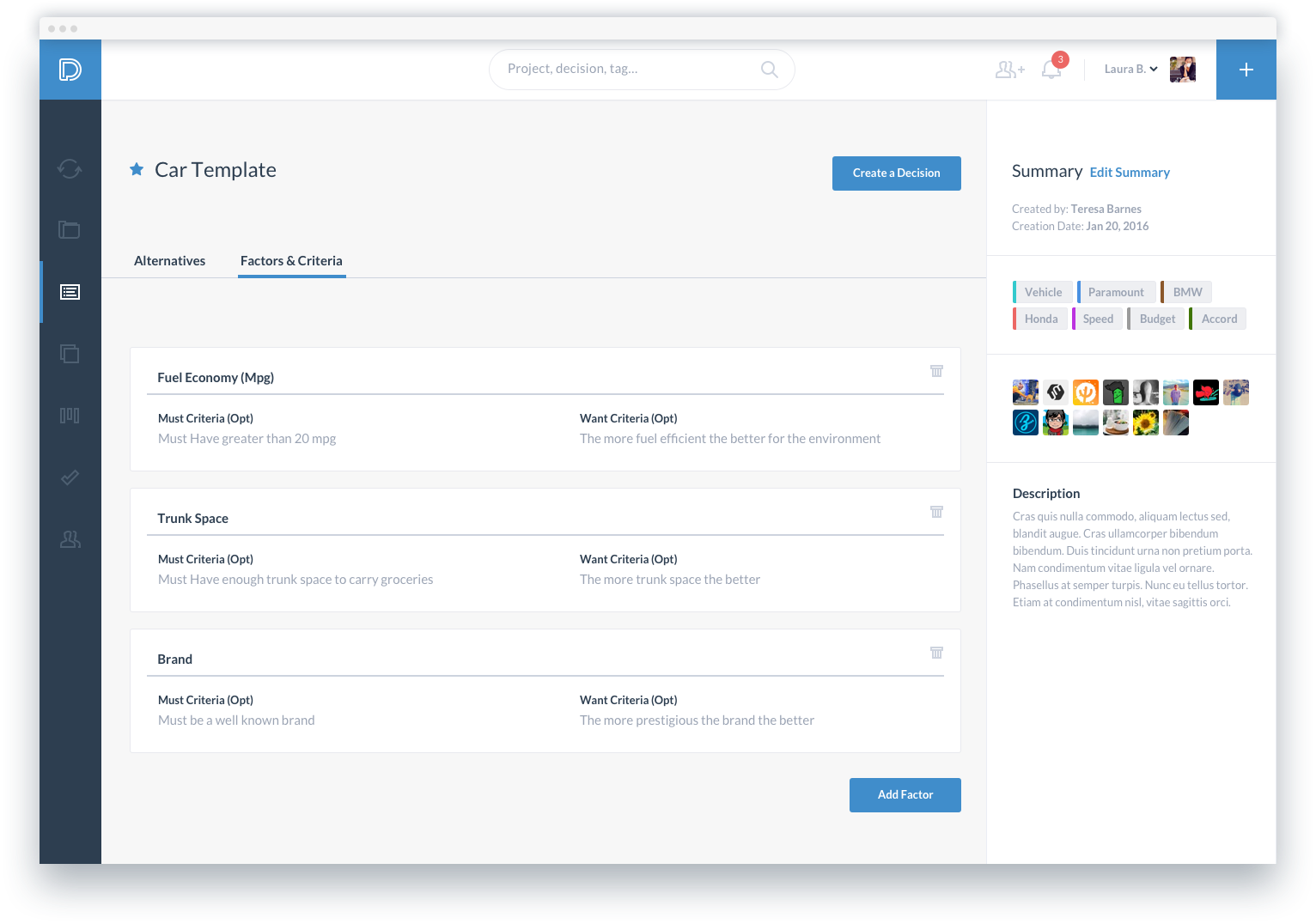Open the stacked pages icon in sidebar

tap(70, 353)
